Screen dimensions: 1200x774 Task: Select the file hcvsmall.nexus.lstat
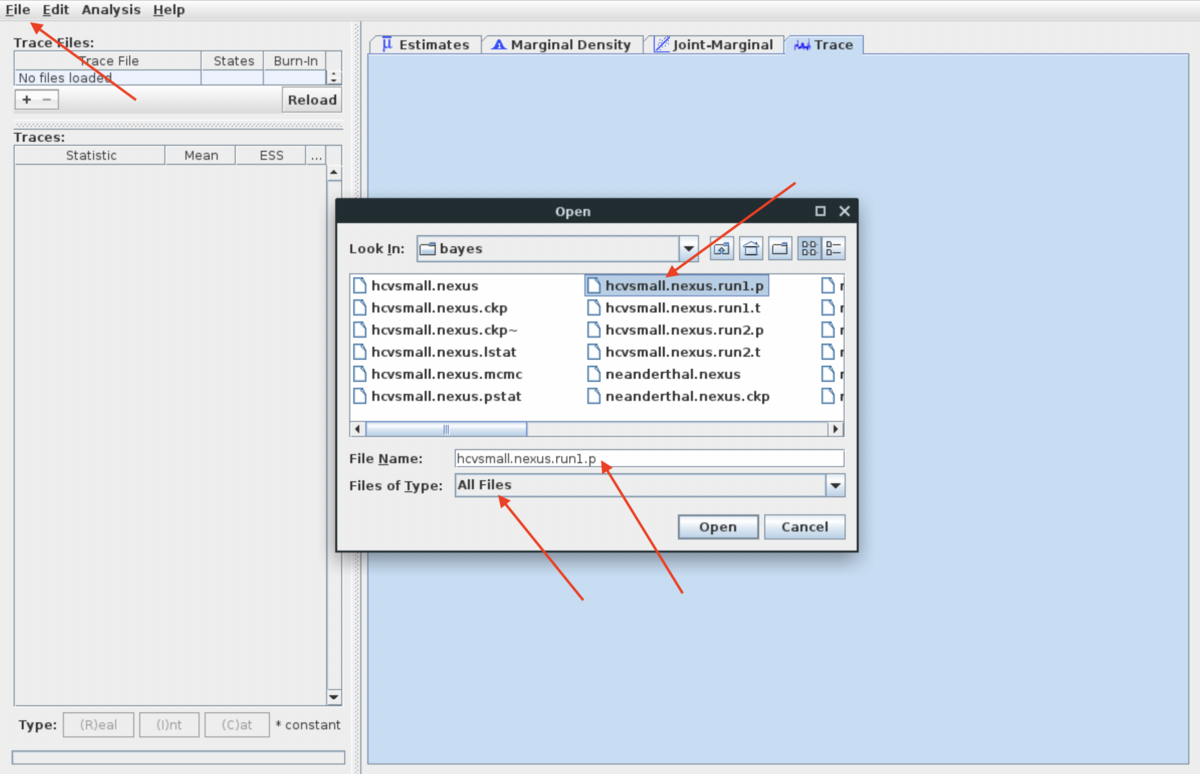coord(444,352)
